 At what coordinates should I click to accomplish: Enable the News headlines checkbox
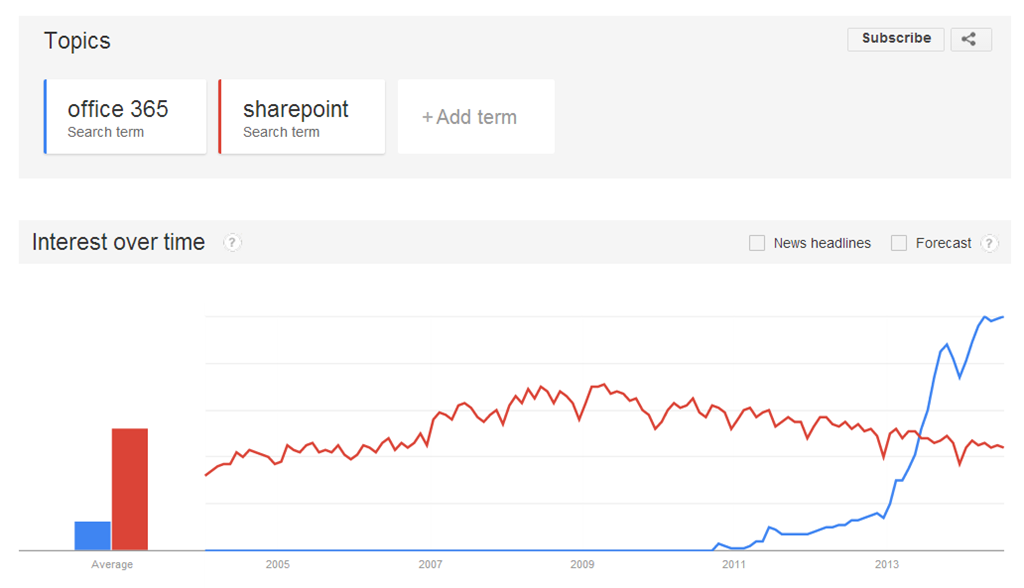[757, 243]
